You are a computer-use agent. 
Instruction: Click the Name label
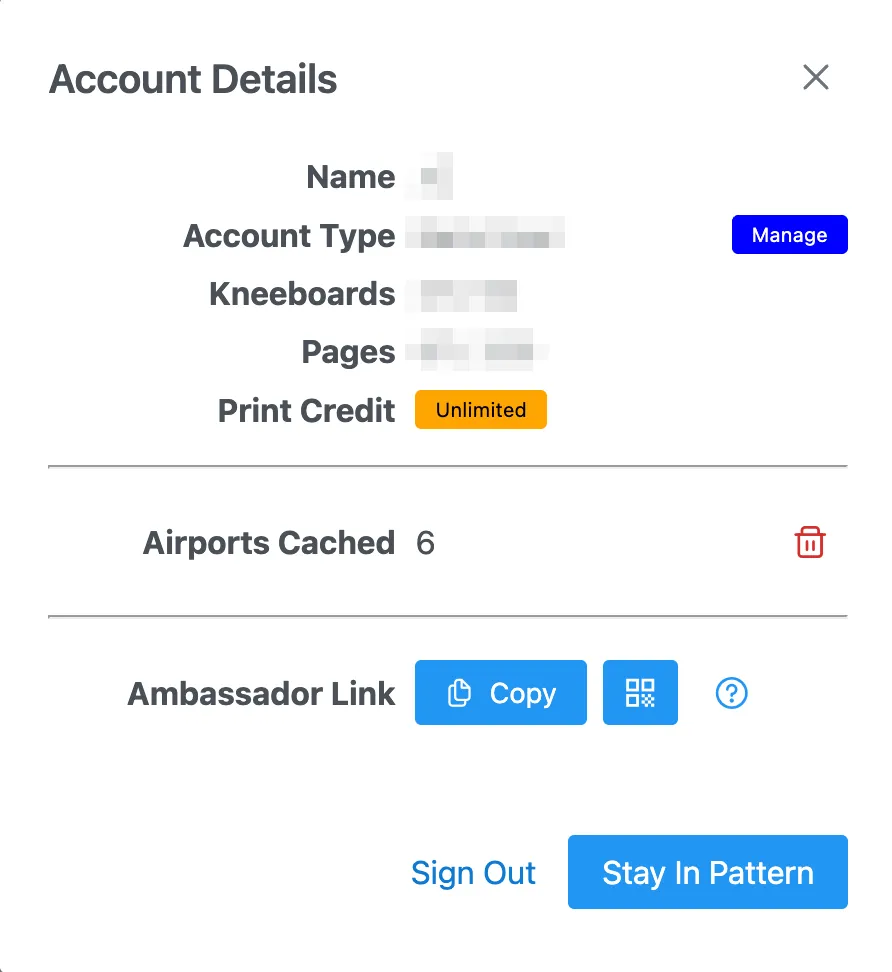(351, 177)
